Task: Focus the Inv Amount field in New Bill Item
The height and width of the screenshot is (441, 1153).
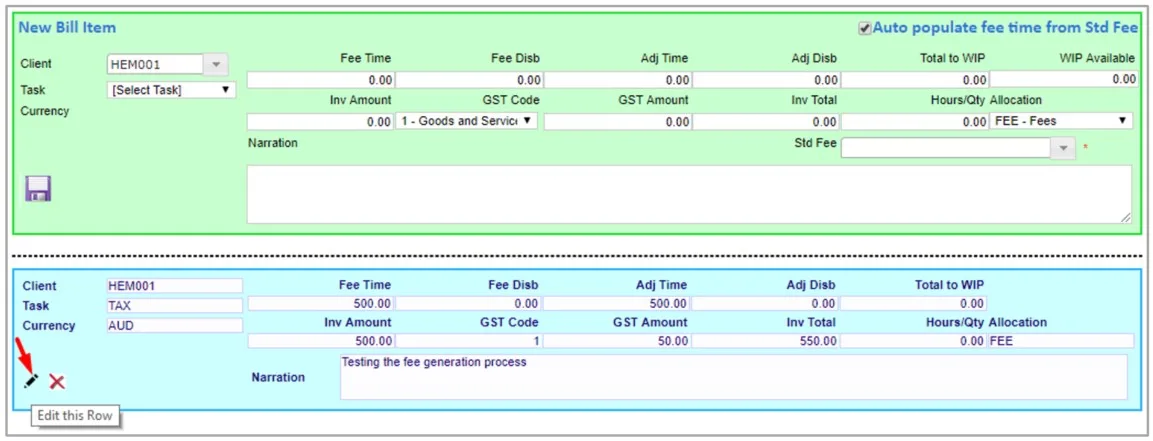Action: tap(321, 121)
